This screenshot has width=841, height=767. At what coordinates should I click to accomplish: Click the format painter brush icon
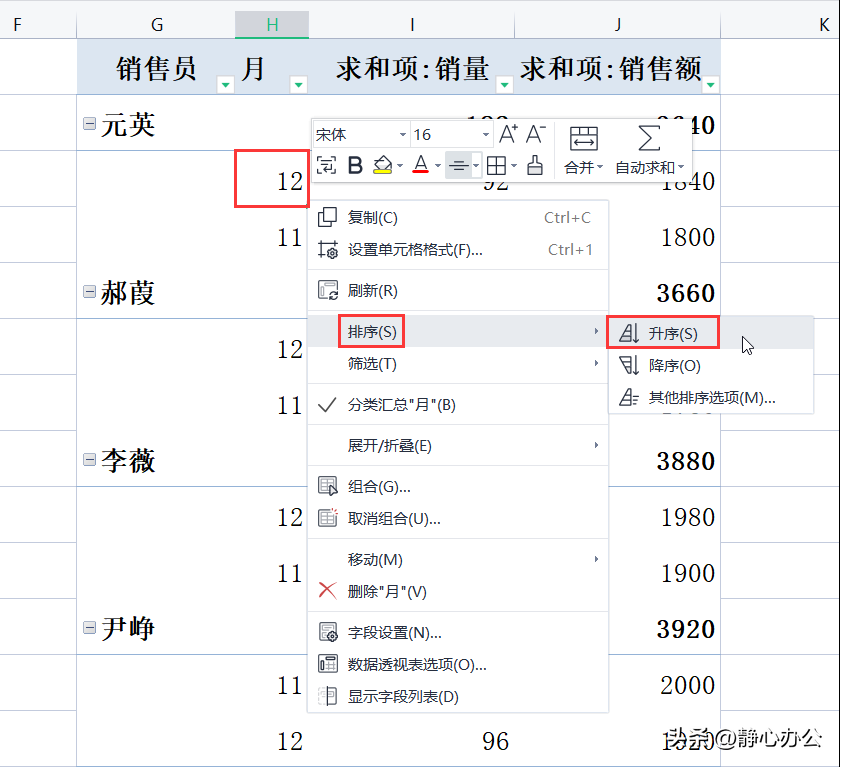pyautogui.click(x=535, y=165)
